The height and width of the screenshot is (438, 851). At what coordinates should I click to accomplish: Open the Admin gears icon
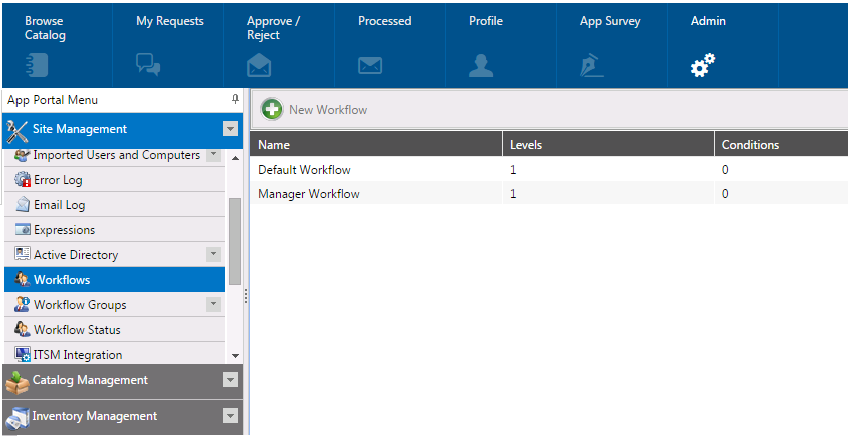coord(703,66)
